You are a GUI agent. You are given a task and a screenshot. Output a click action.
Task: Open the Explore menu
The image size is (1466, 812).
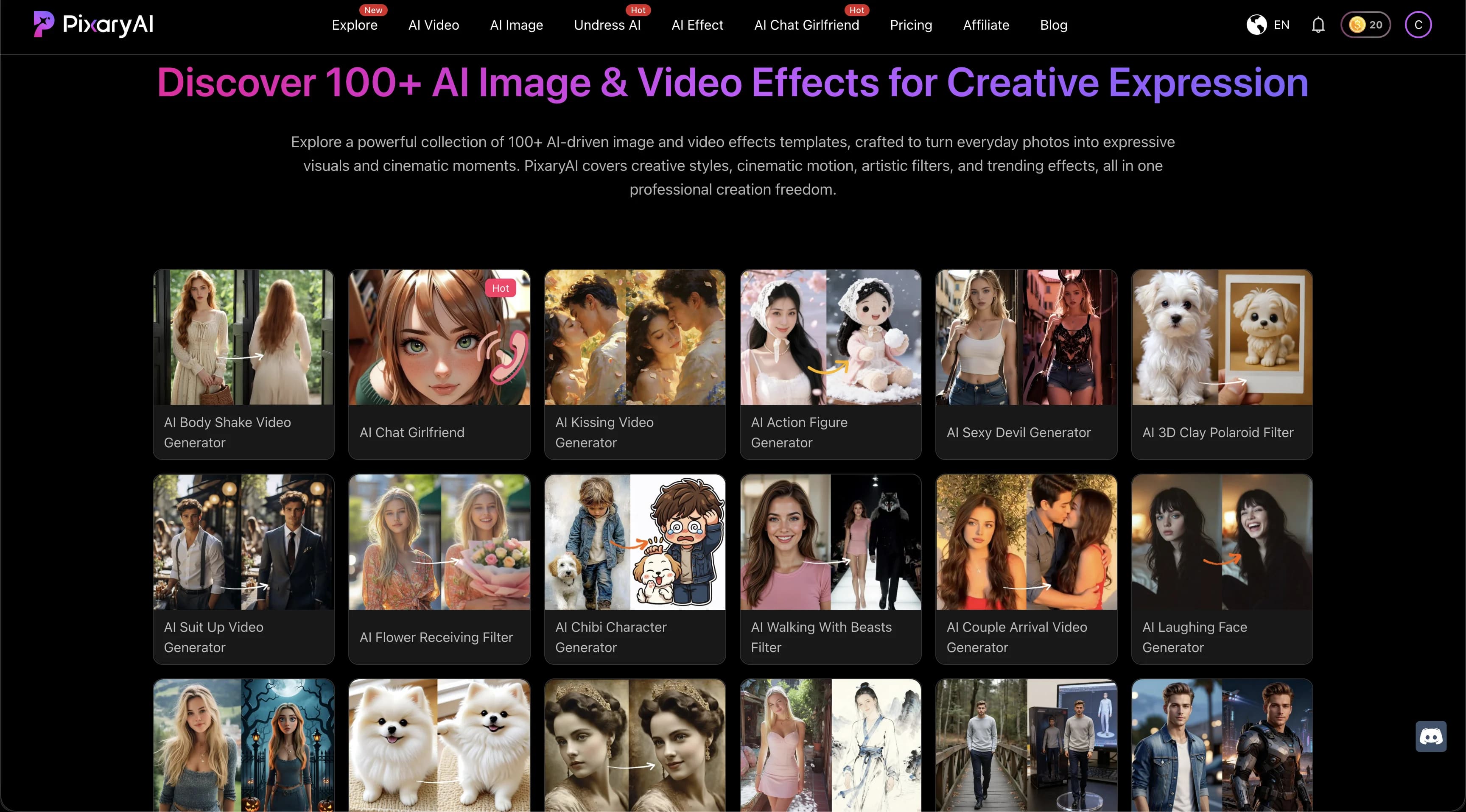pos(355,25)
